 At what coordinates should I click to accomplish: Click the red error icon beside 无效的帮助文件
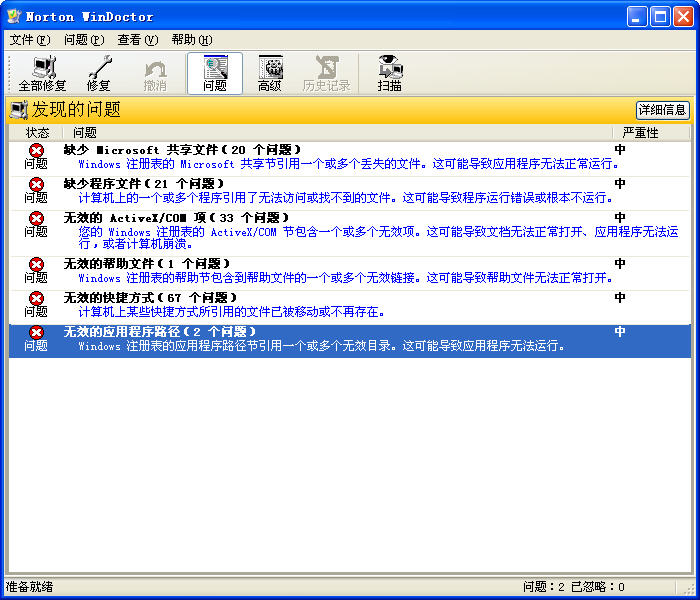[x=36, y=264]
